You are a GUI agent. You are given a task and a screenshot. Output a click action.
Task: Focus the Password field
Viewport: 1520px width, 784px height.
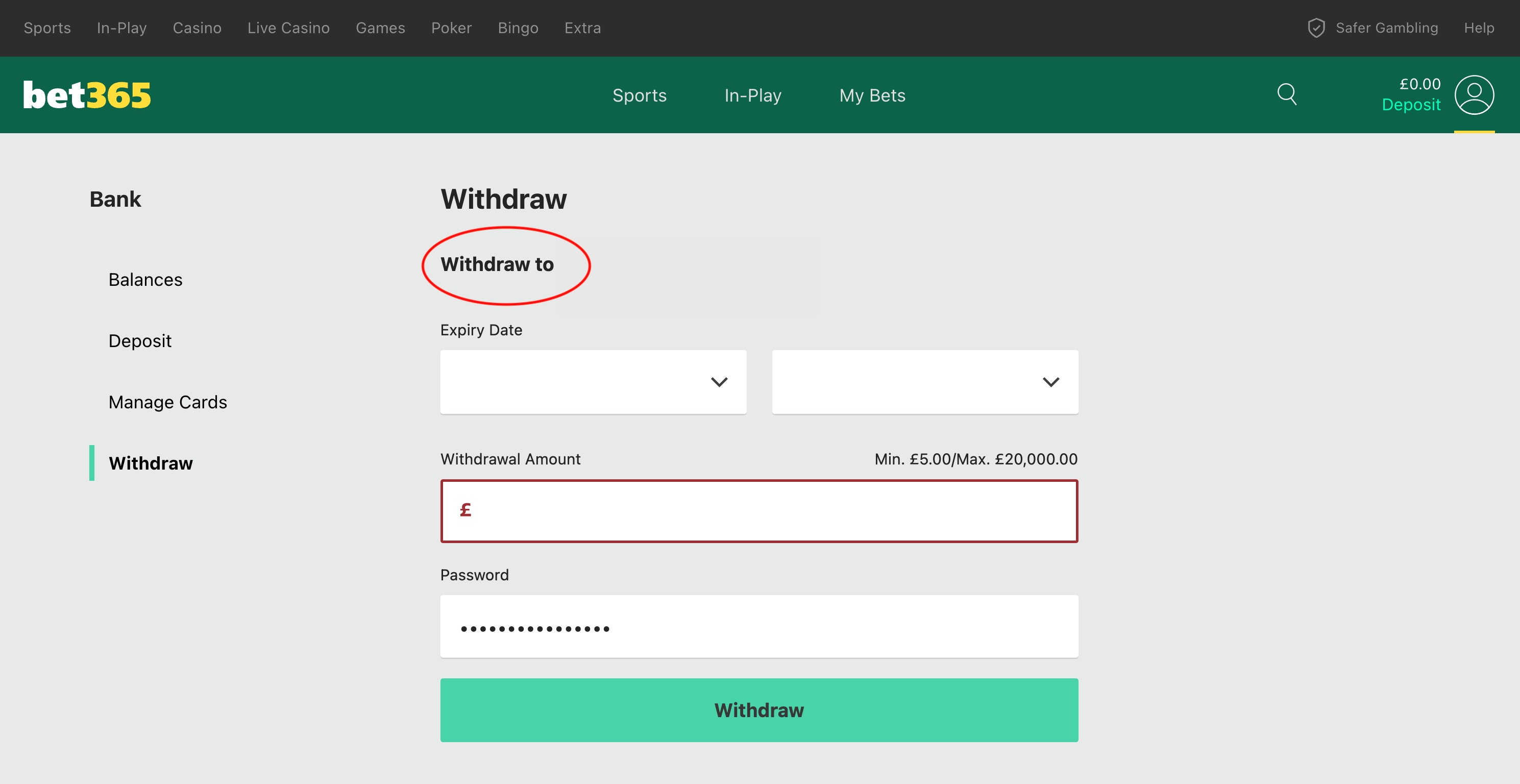pyautogui.click(x=759, y=626)
